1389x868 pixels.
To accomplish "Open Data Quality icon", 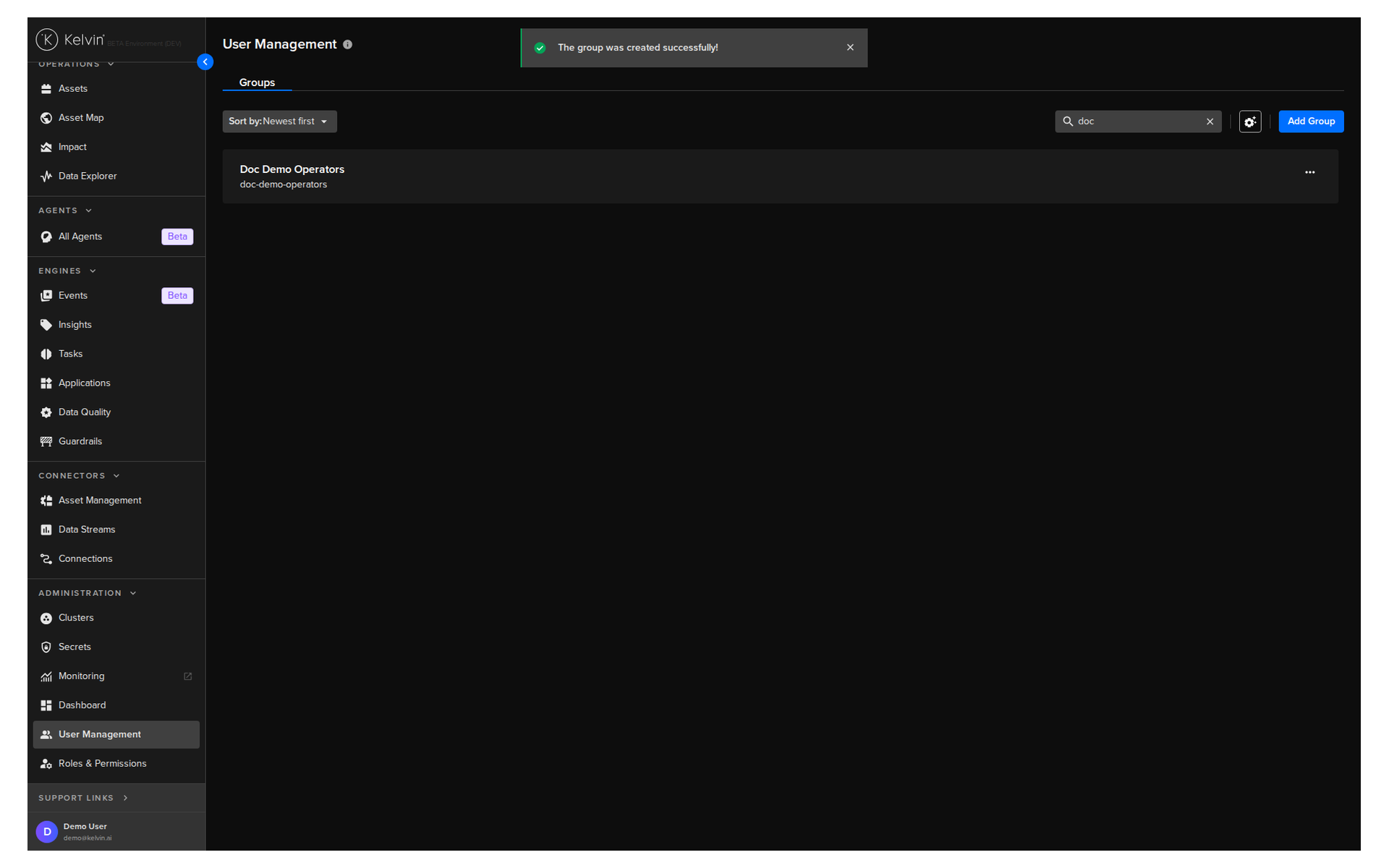I will [x=46, y=412].
